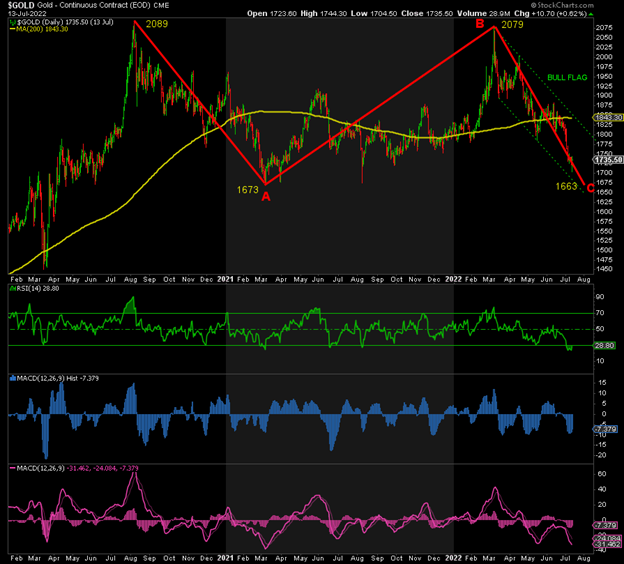The height and width of the screenshot is (564, 624).
Task: Click the $GOLD ticker symbol title
Action: pyautogui.click(x=21, y=5)
